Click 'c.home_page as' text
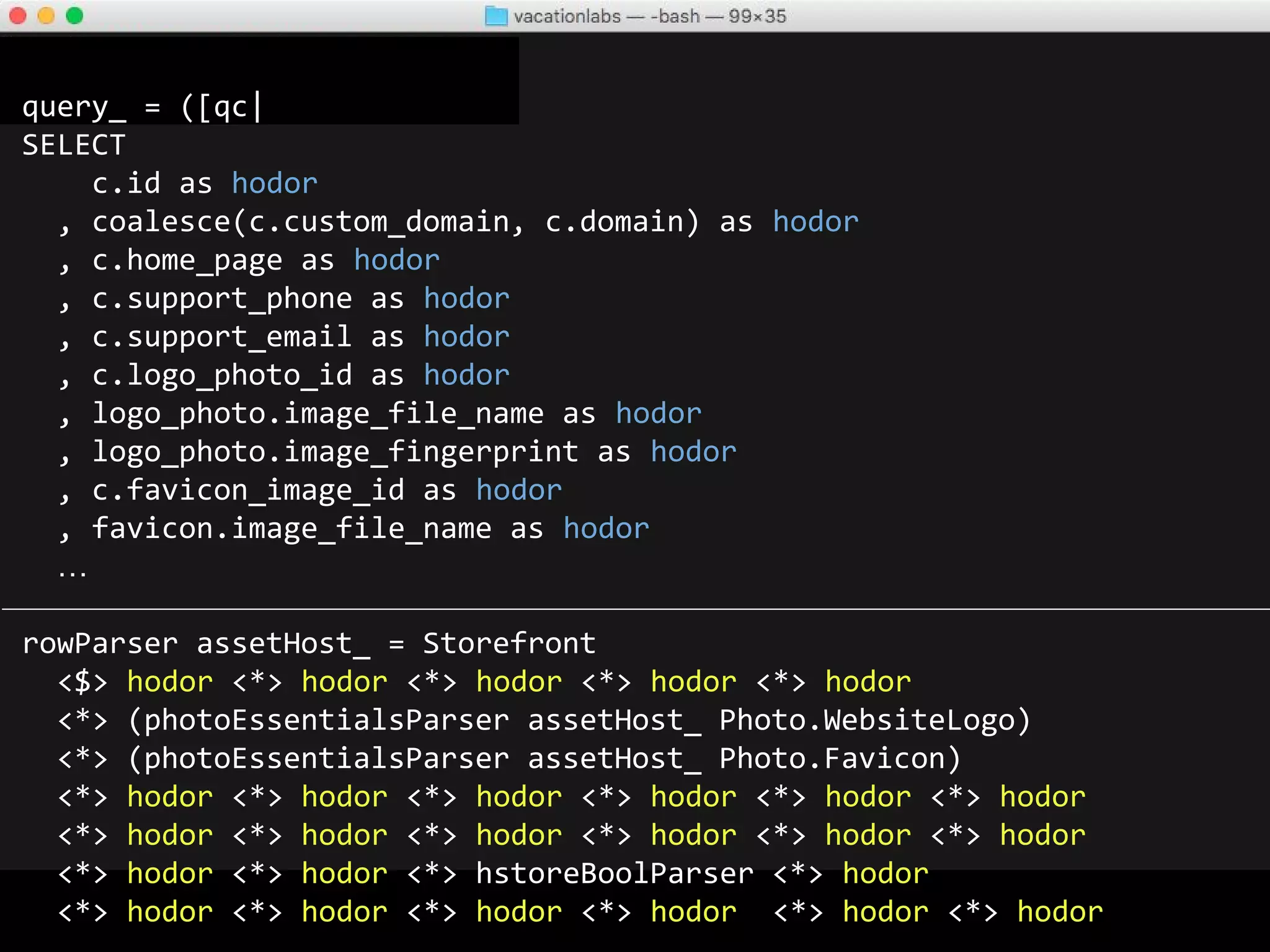1270x952 pixels. point(213,261)
